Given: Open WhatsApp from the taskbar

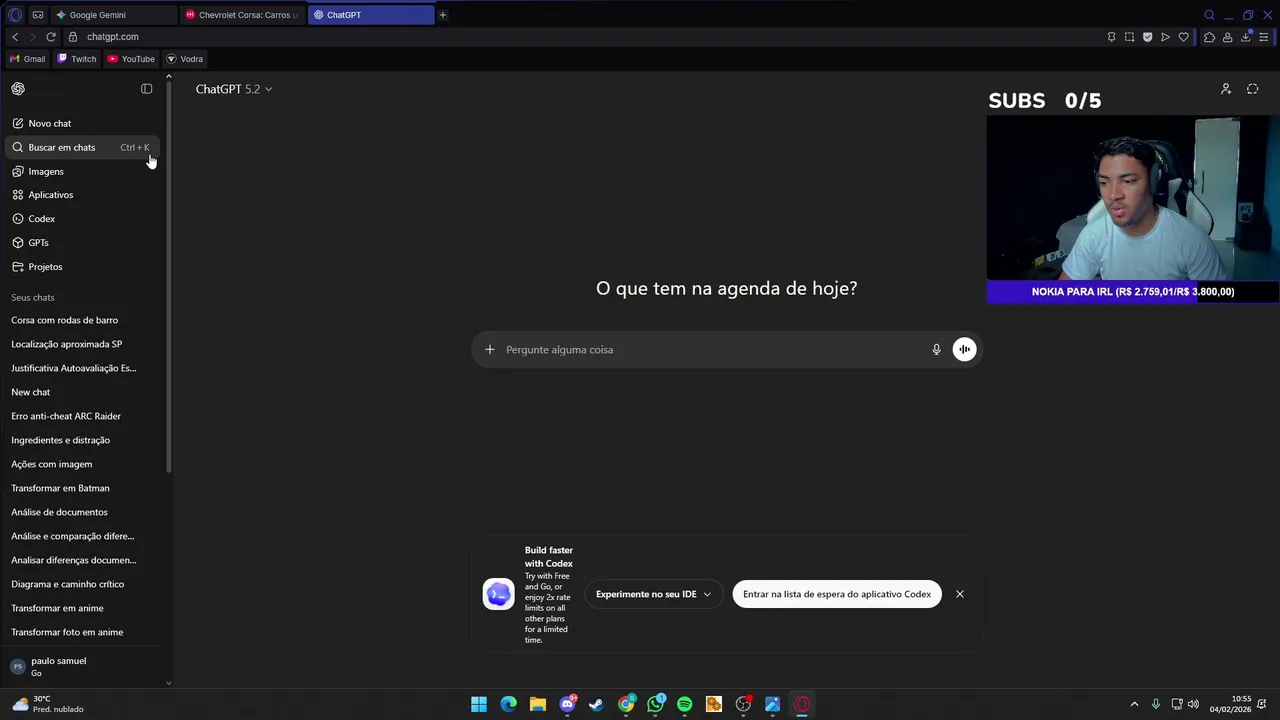Looking at the screenshot, I should point(655,704).
